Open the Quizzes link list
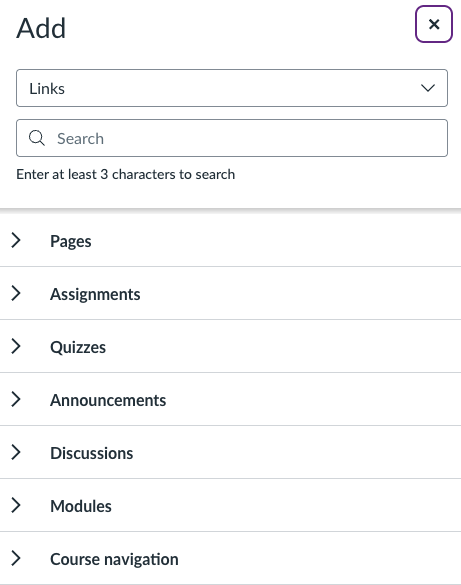The height and width of the screenshot is (585, 461). click(x=230, y=346)
